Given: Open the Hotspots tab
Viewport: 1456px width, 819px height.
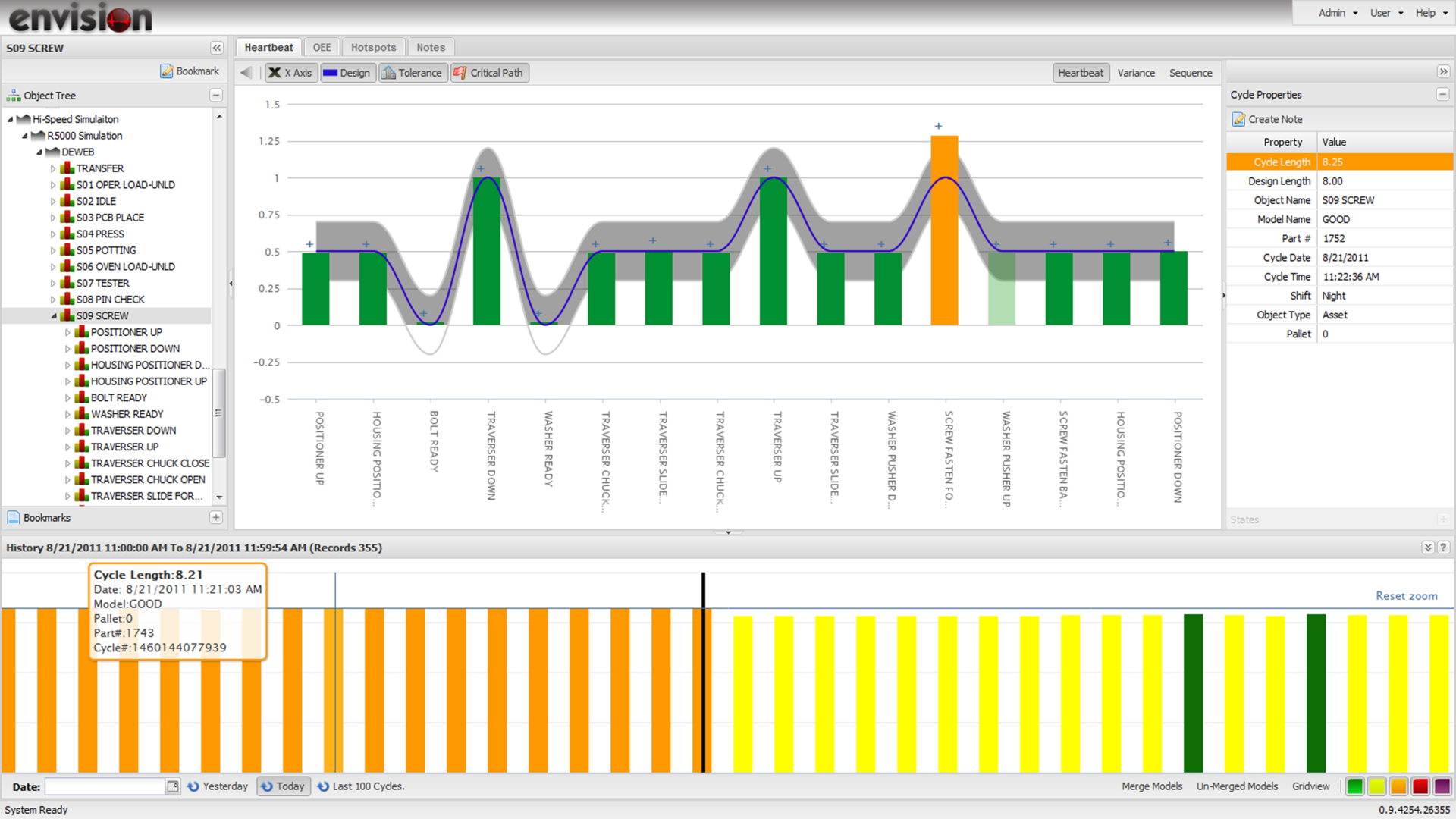Looking at the screenshot, I should 373,47.
